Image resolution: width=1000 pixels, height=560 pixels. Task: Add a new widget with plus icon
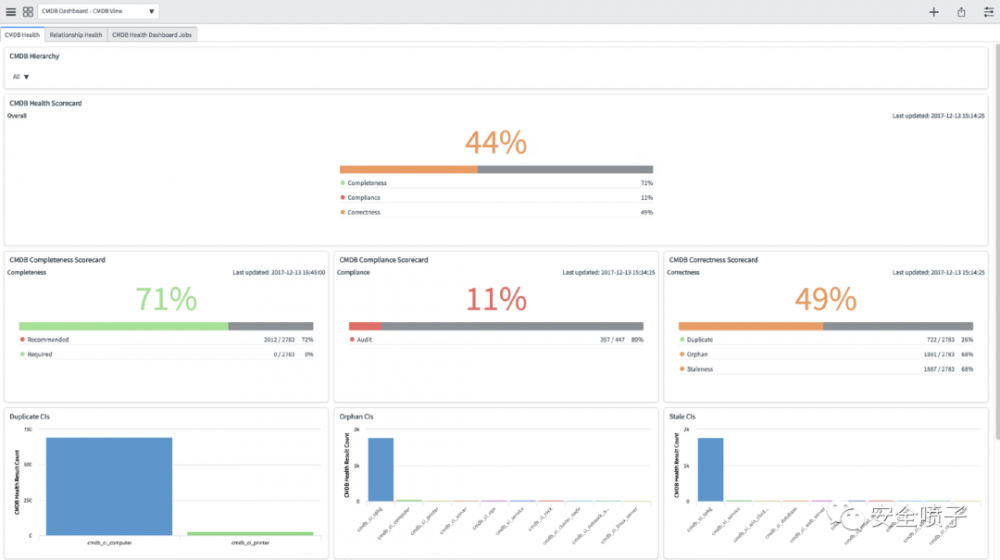point(934,11)
